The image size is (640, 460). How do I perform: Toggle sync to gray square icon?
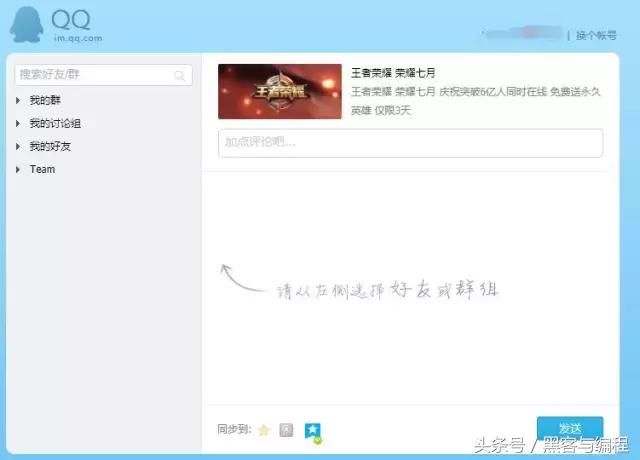point(286,429)
